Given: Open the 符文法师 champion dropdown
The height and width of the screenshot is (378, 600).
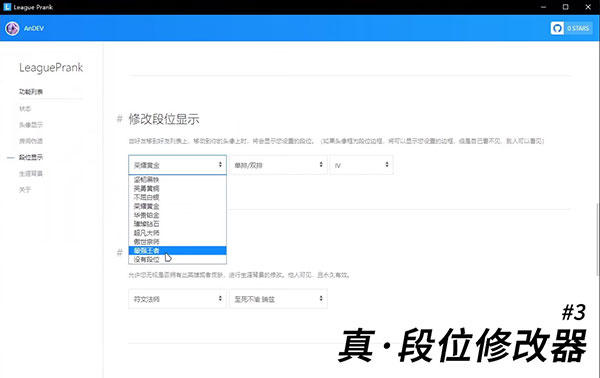Looking at the screenshot, I should click(x=178, y=299).
